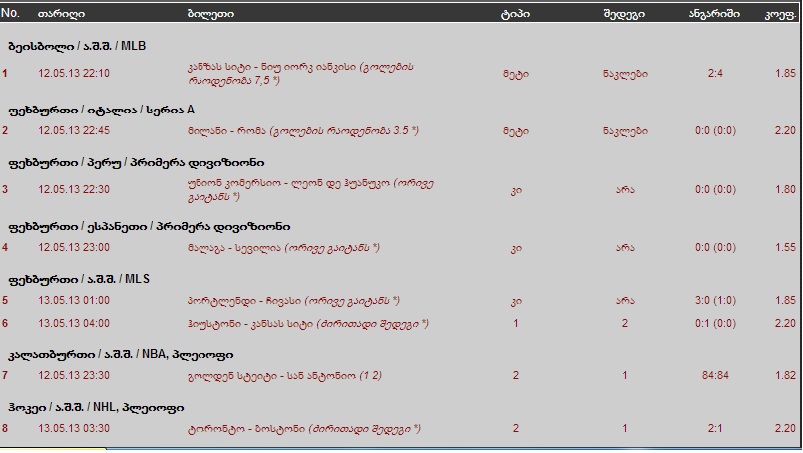Viewport: 803px width, 453px height.
Task: Click coefficient '2.20' in the ტორონტო row
Action: coord(785,428)
